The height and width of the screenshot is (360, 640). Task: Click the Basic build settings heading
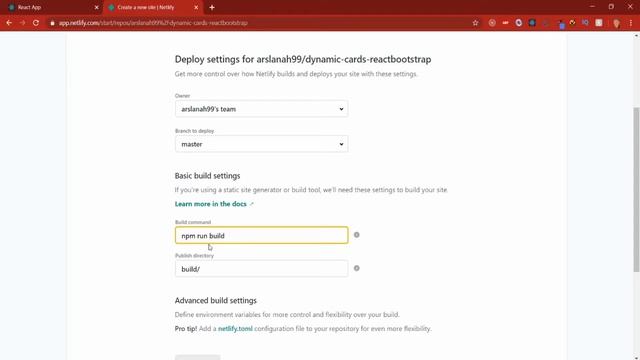point(207,176)
